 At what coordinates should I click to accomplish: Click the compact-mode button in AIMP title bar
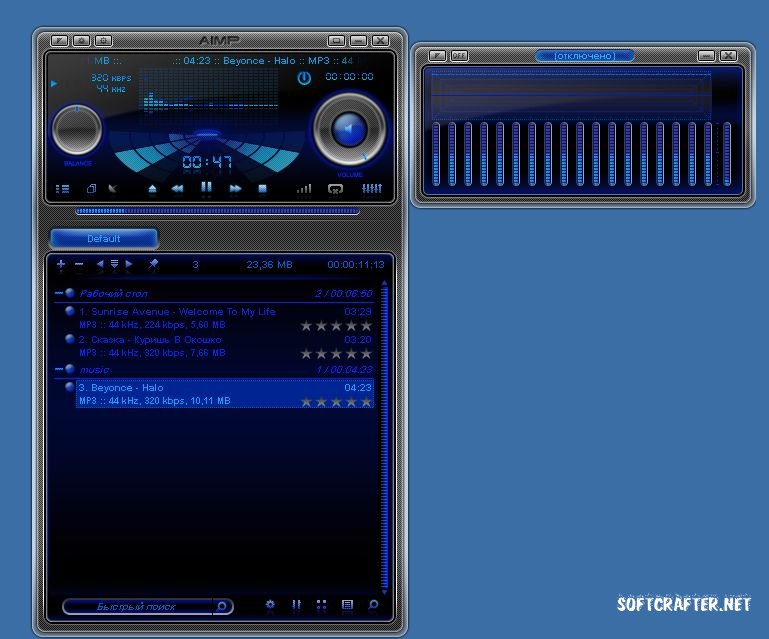336,41
